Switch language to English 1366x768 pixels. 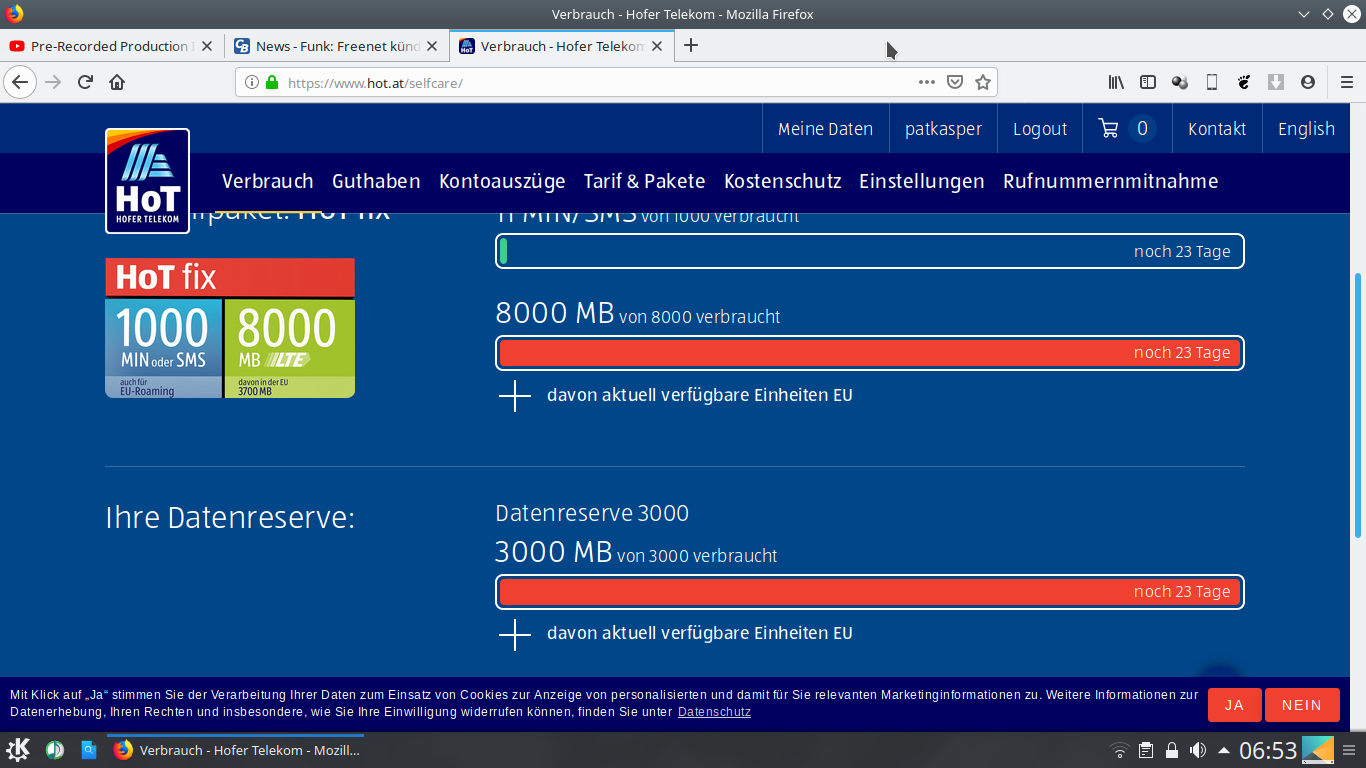1306,129
